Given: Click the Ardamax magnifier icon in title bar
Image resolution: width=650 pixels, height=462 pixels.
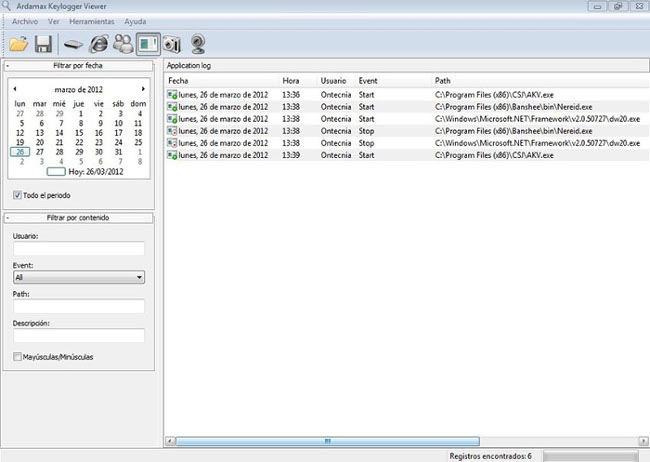Looking at the screenshot, I should (6, 6).
